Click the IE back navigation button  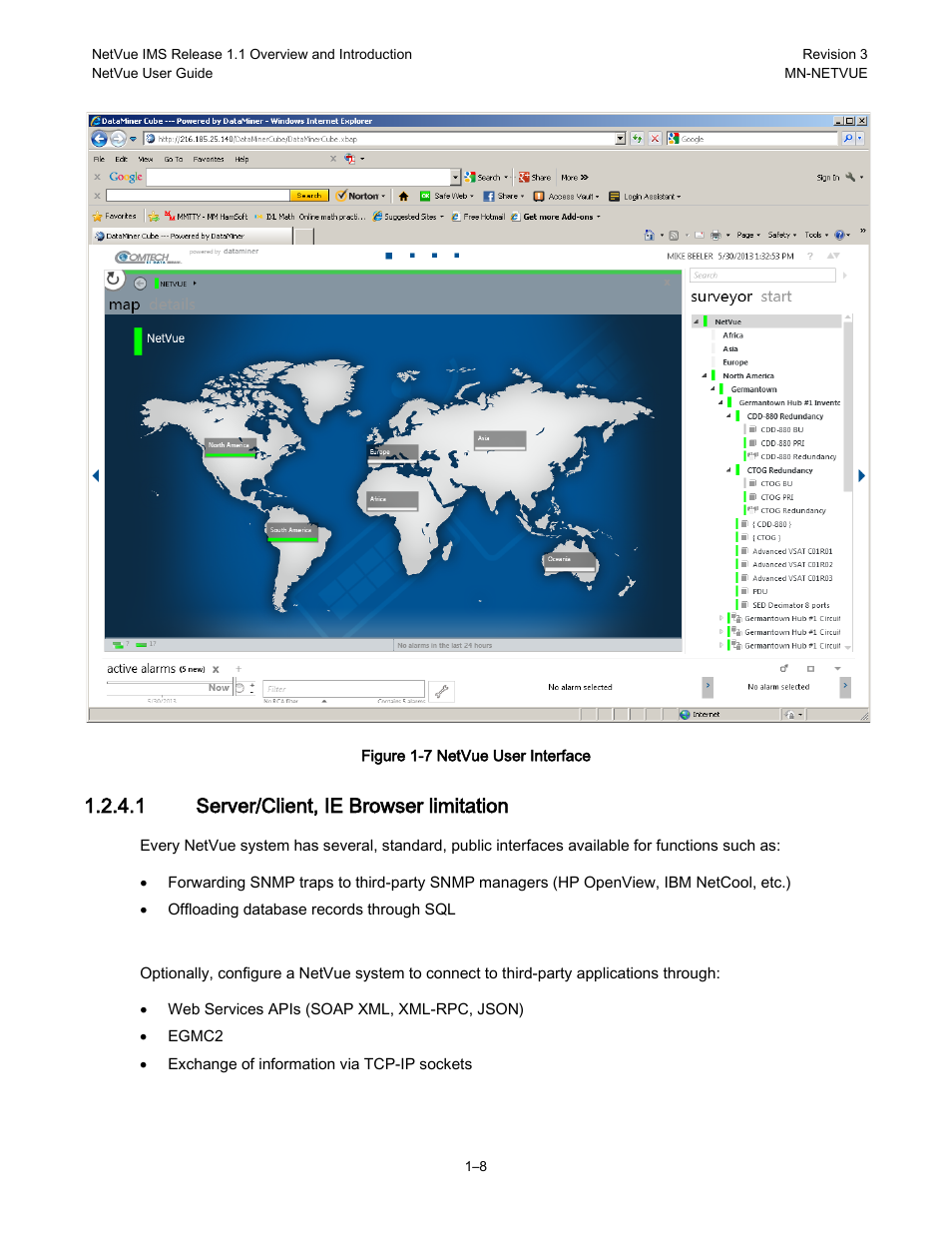99,139
